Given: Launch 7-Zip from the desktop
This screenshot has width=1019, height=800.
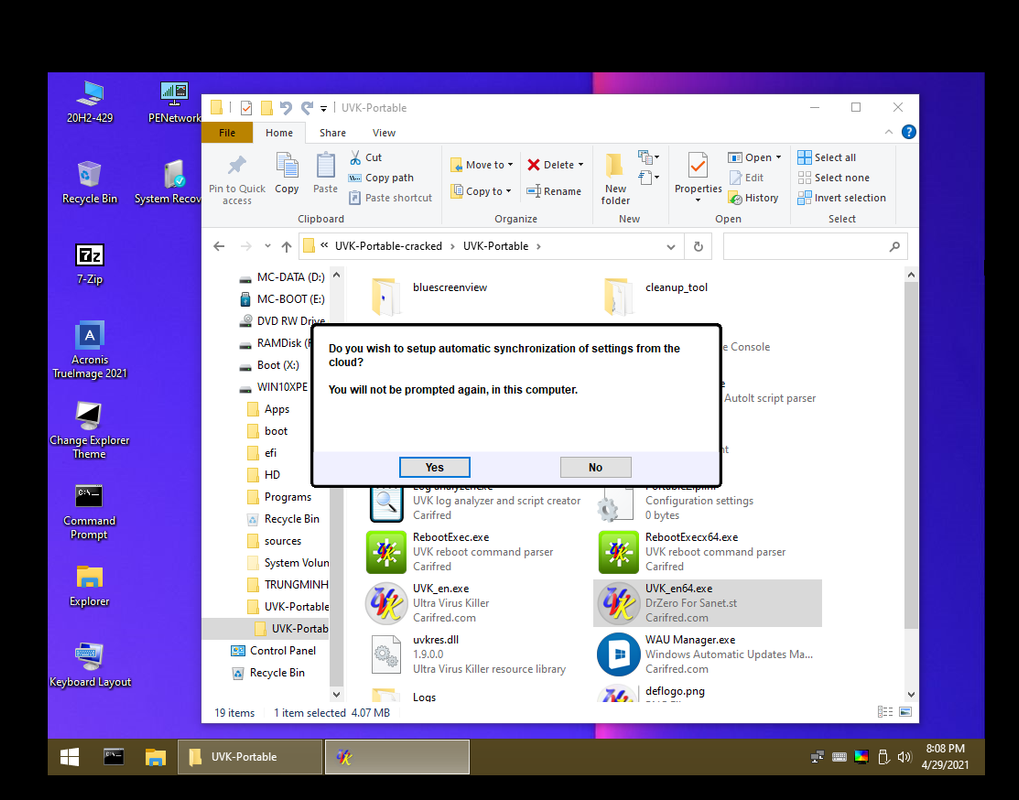Looking at the screenshot, I should click(90, 264).
